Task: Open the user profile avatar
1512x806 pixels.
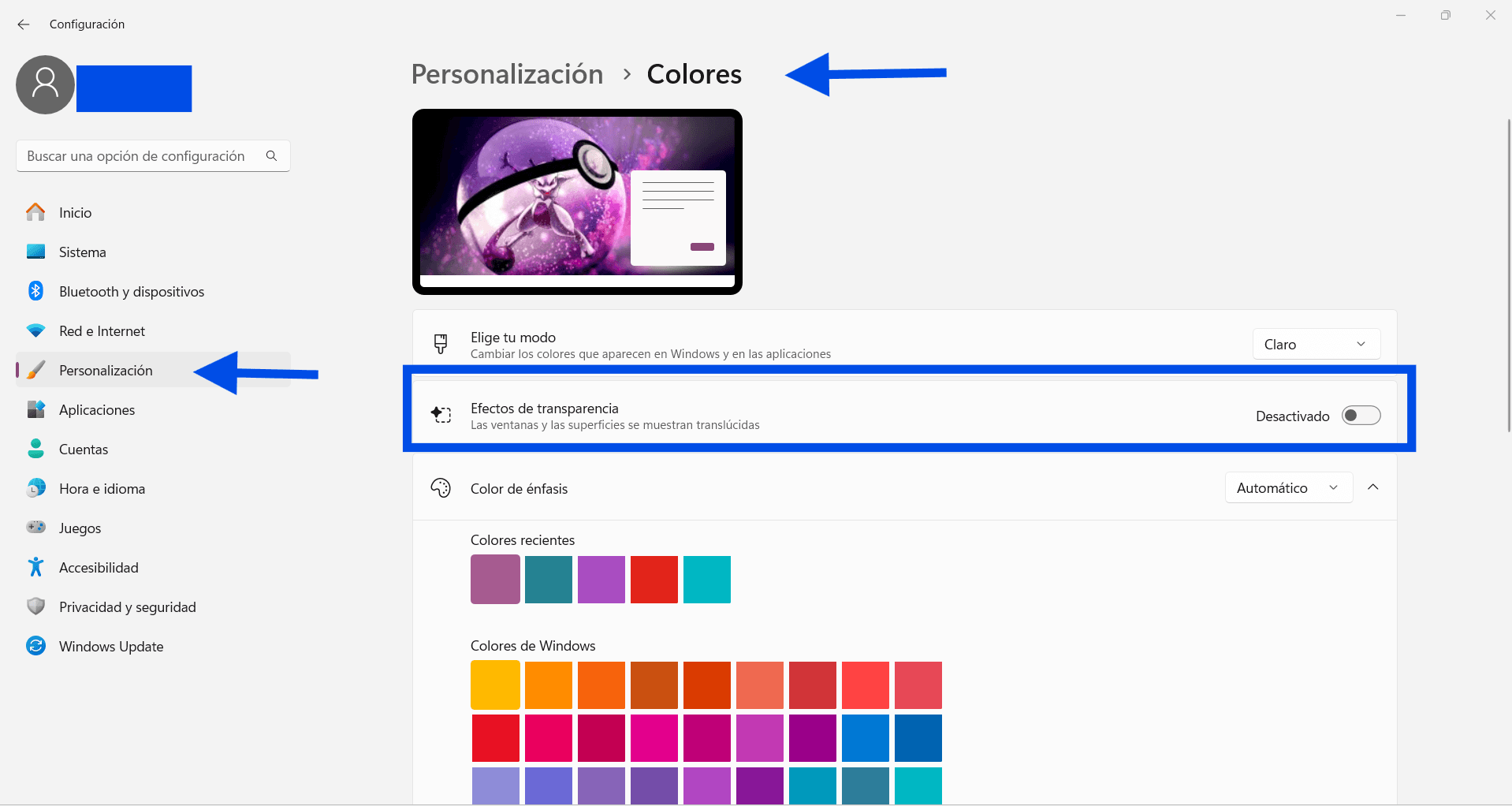Action: coord(45,84)
